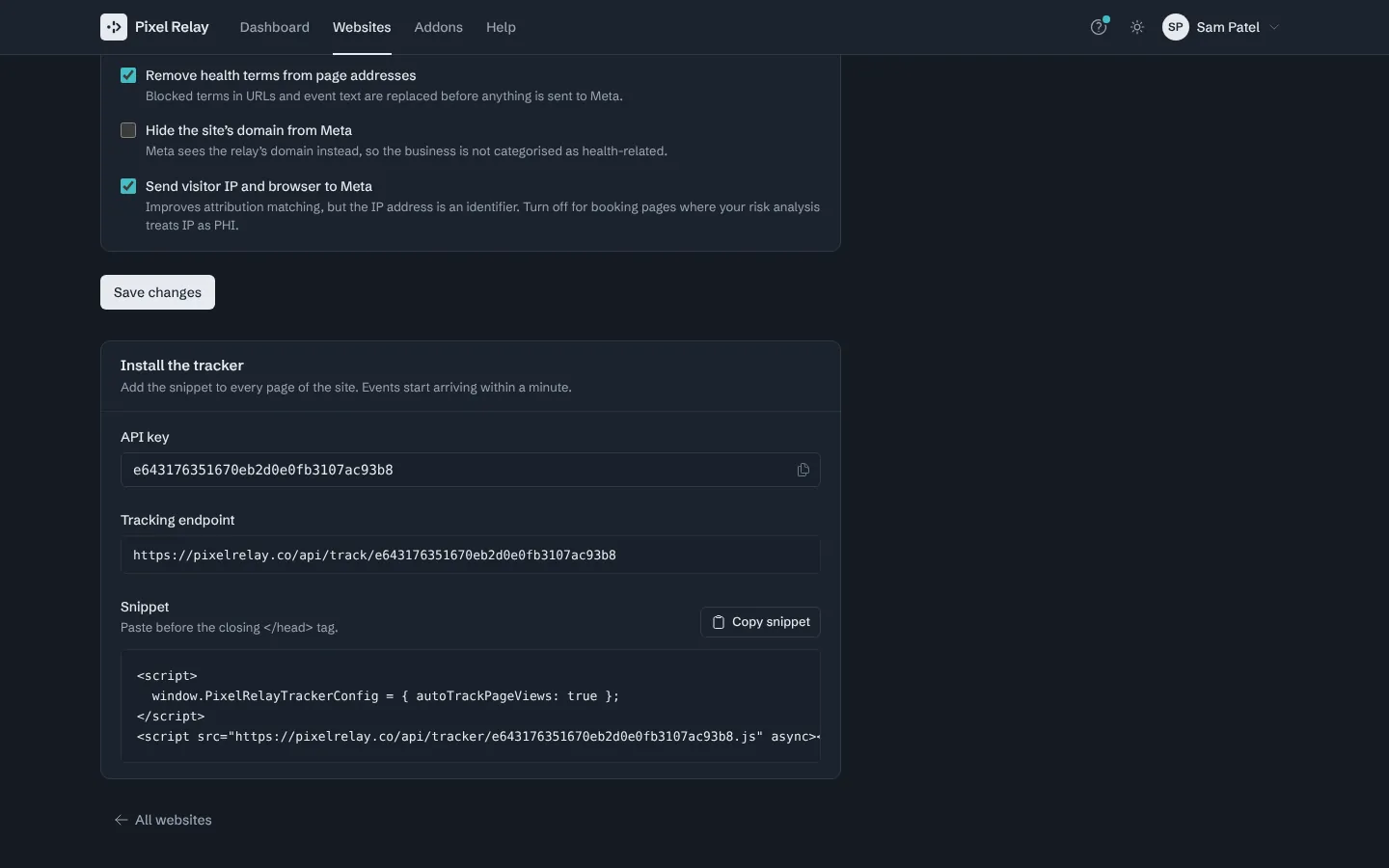
Task: Click the SP avatar icon
Action: [1176, 27]
